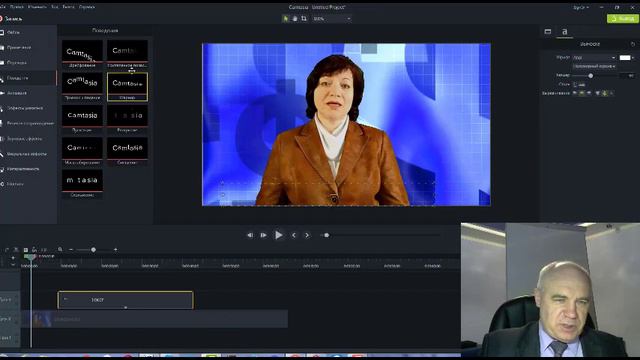Choose the wavy shifting behavior thumbnail
The image size is (640, 360).
127,151
